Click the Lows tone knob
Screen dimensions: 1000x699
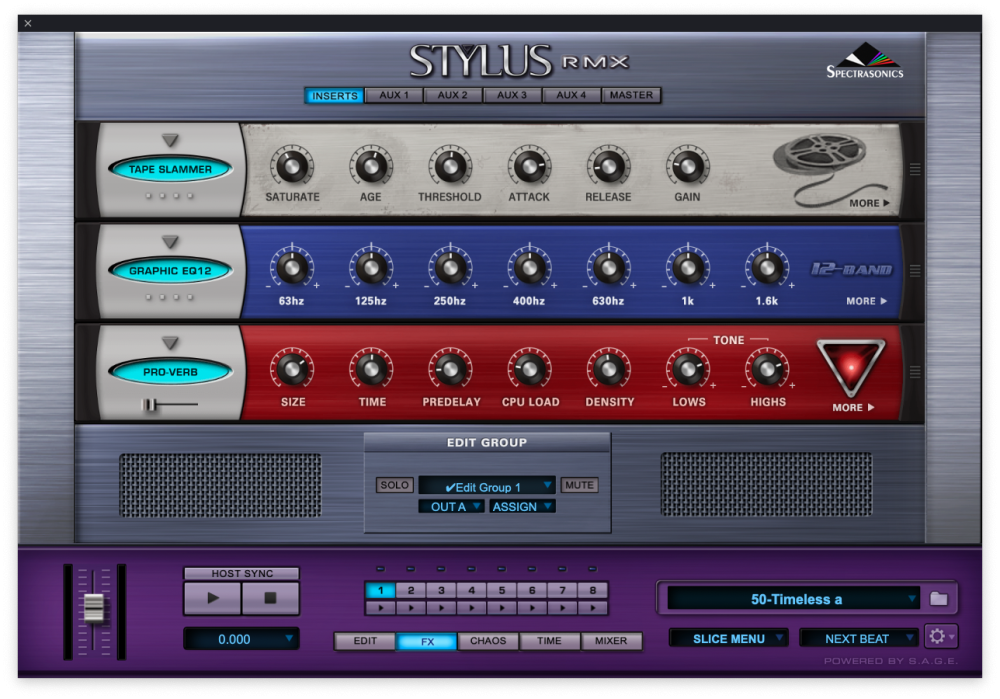click(x=688, y=369)
